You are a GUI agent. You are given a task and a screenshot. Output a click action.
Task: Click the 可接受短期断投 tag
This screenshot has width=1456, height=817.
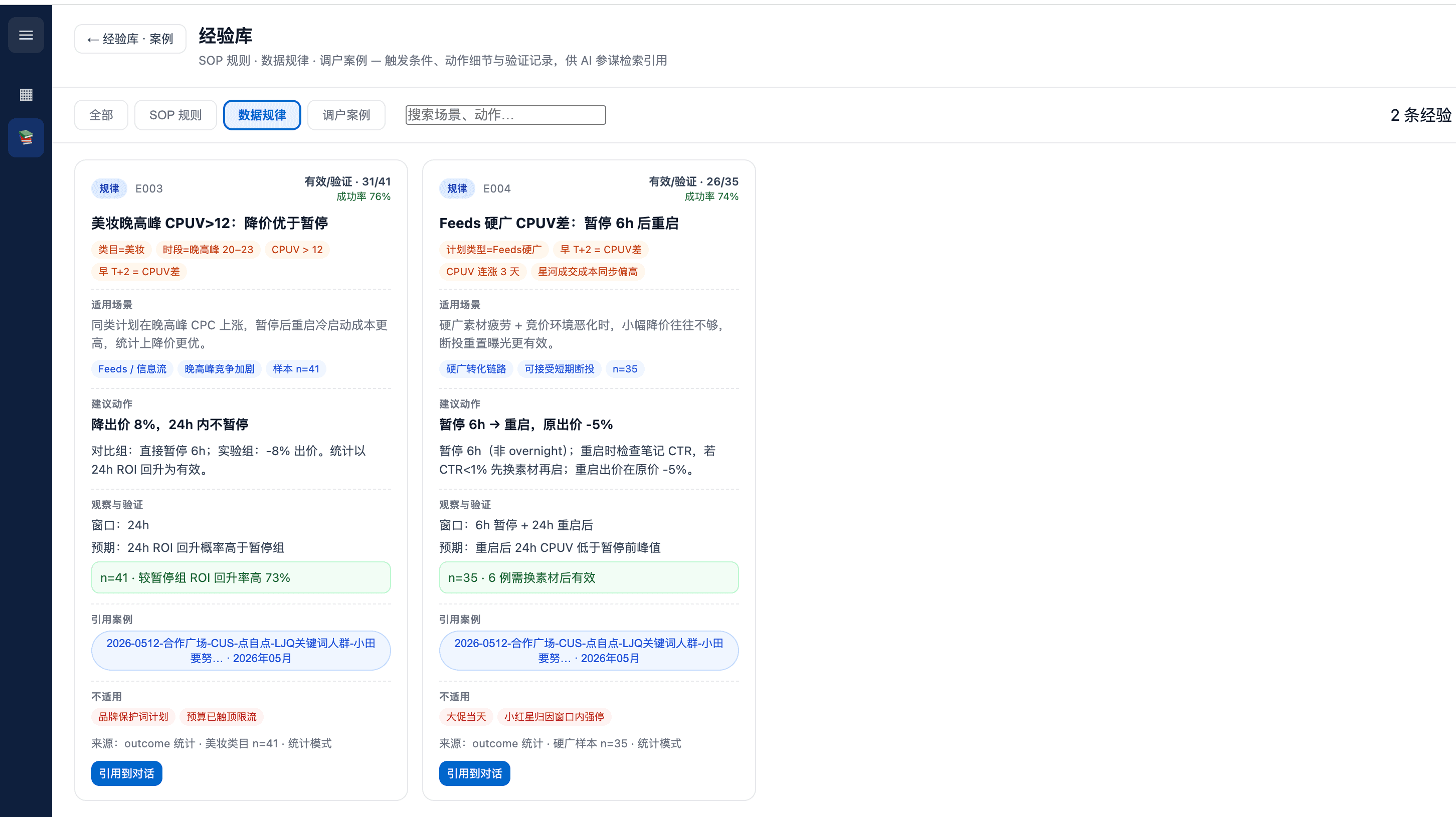click(559, 369)
